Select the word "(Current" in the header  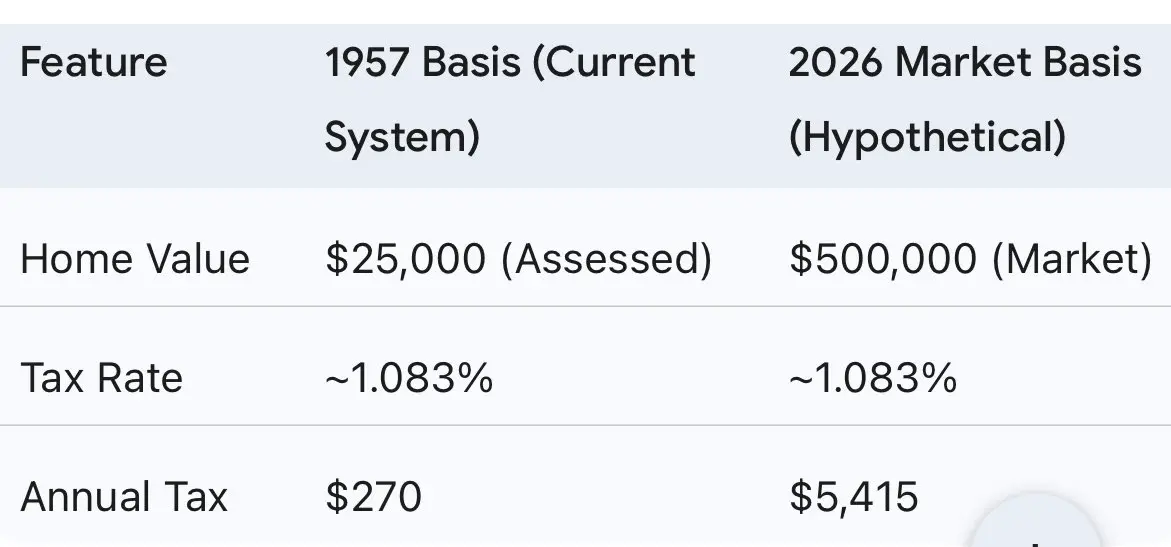pos(617,63)
